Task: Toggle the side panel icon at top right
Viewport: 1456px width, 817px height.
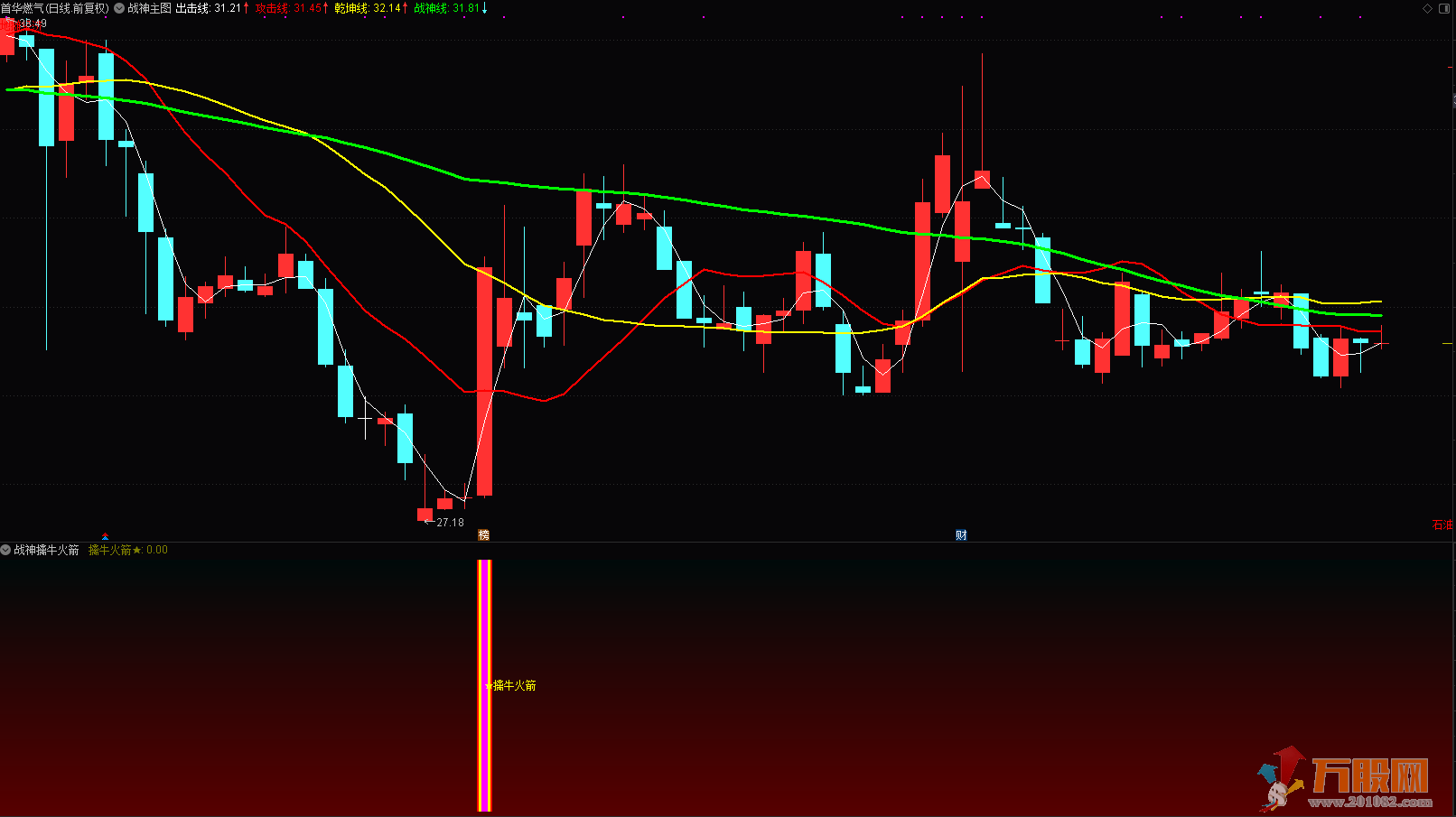Action: pos(1445,8)
